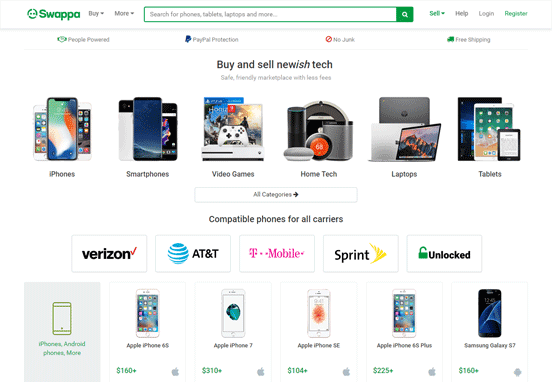Screen dimensions: 552x382
Task: Go to the Login page
Action: (486, 13)
